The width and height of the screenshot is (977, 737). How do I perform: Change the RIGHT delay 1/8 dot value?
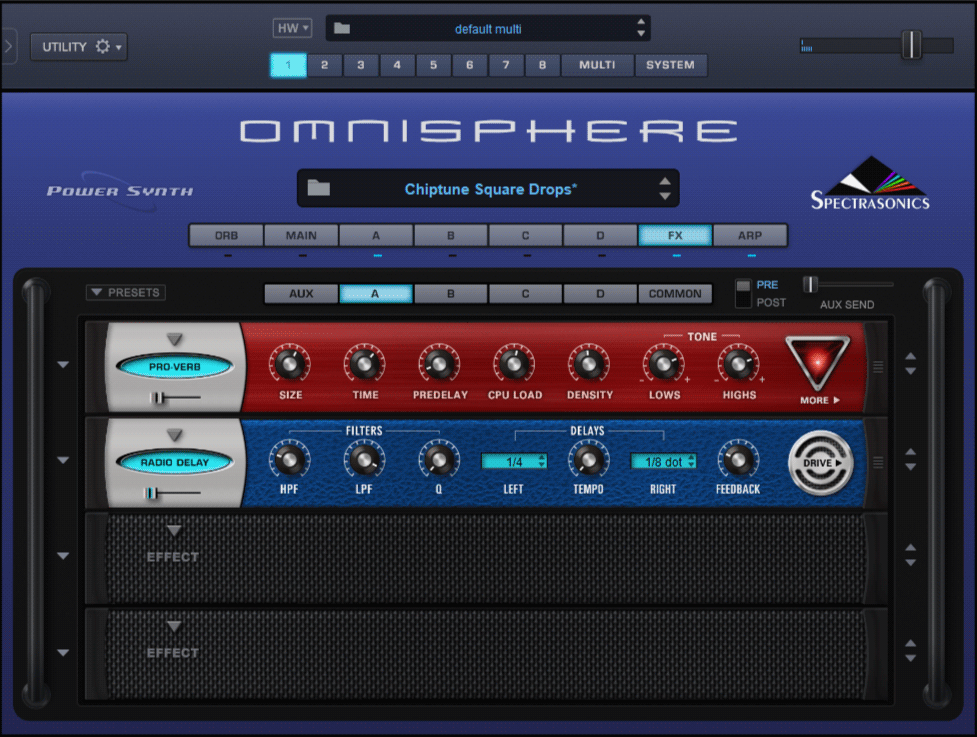pos(664,462)
